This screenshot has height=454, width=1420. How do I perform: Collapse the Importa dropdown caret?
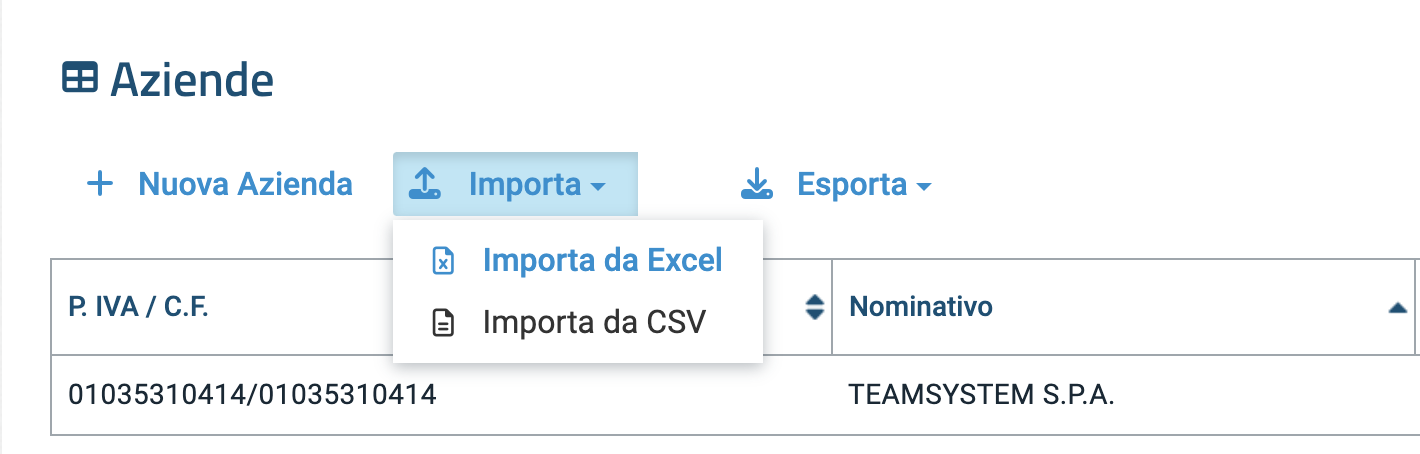click(x=597, y=187)
